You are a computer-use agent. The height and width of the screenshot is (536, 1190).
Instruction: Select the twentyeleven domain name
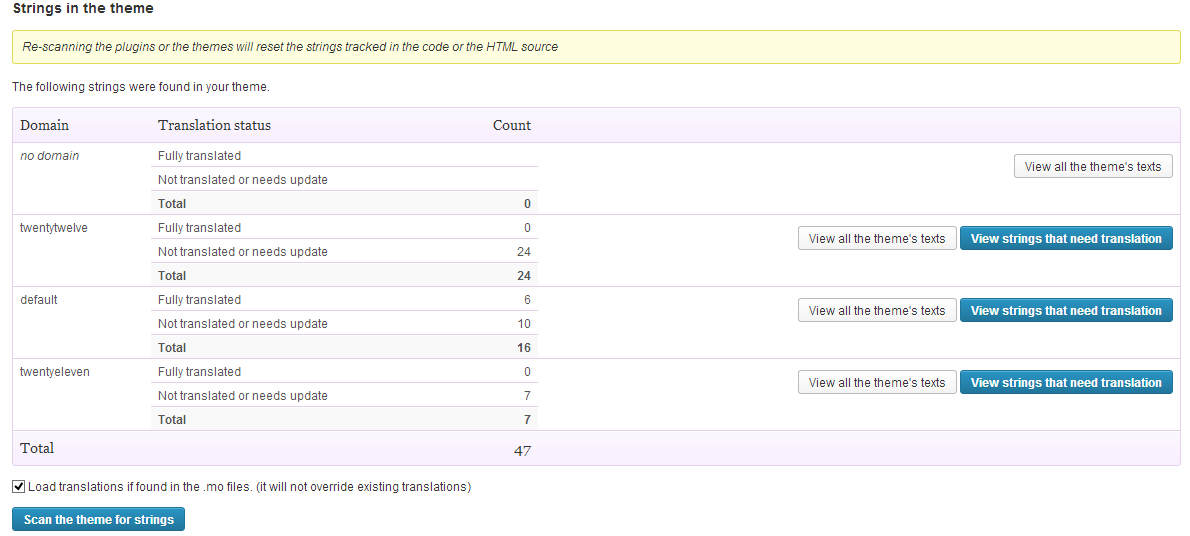pyautogui.click(x=55, y=372)
